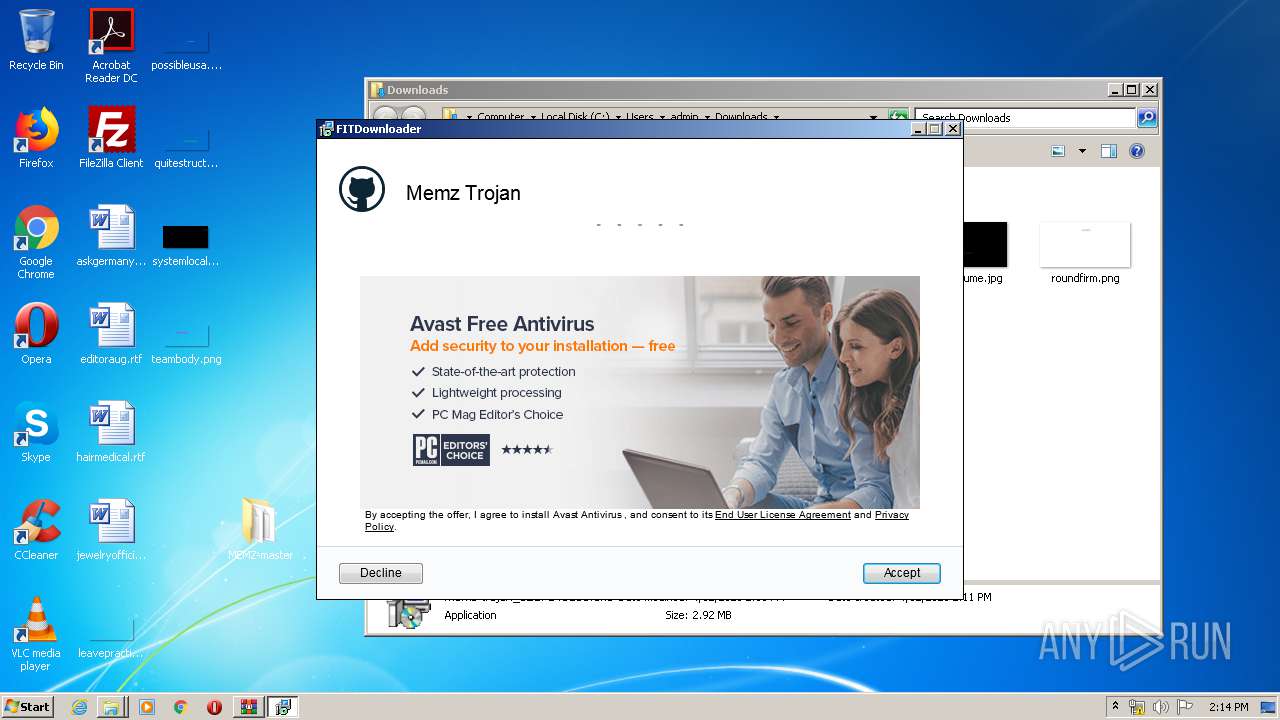Select the hairmedical.rtf document

[x=111, y=432]
